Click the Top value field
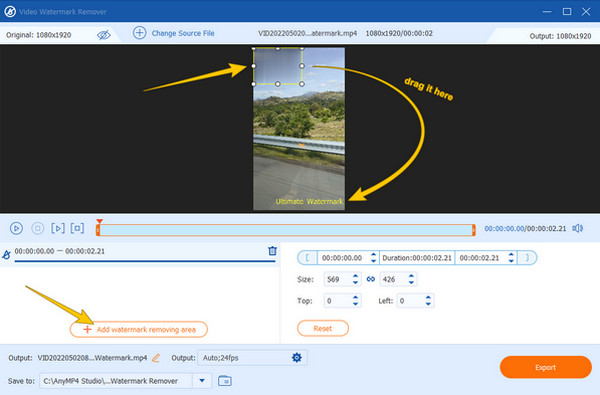This screenshot has height=395, width=600. coord(337,301)
